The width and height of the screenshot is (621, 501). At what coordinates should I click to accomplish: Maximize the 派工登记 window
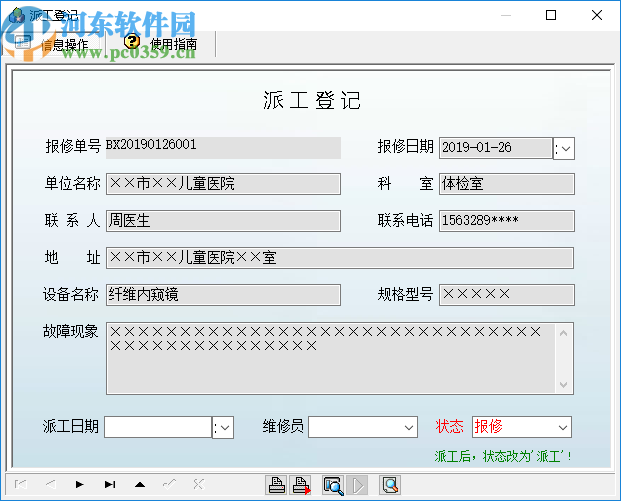pyautogui.click(x=551, y=15)
